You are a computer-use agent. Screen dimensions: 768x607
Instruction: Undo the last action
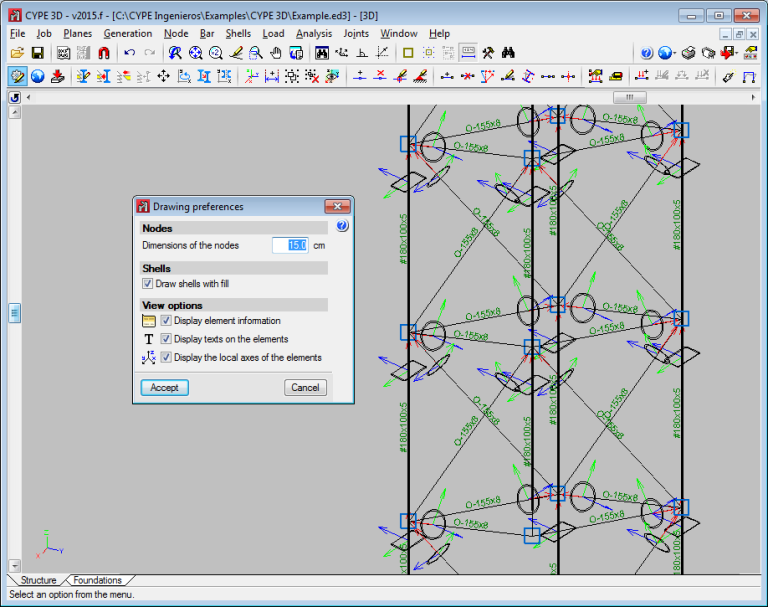click(x=130, y=53)
